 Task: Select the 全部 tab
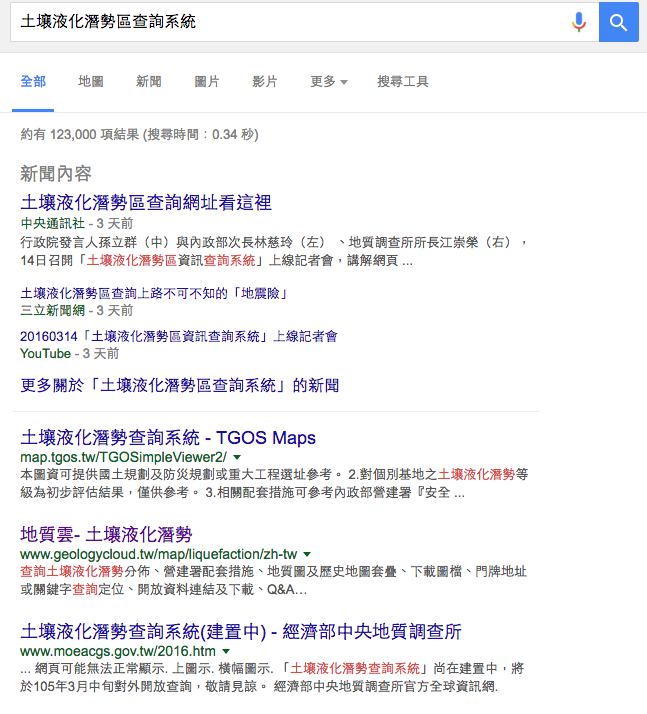pyautogui.click(x=33, y=82)
